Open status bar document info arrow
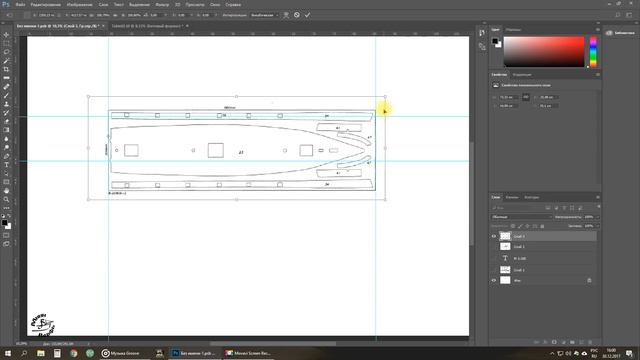The image size is (640, 360). (89, 344)
